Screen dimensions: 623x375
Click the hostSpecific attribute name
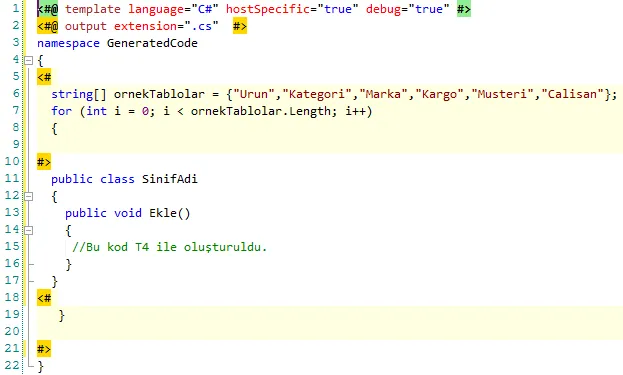tap(268, 9)
